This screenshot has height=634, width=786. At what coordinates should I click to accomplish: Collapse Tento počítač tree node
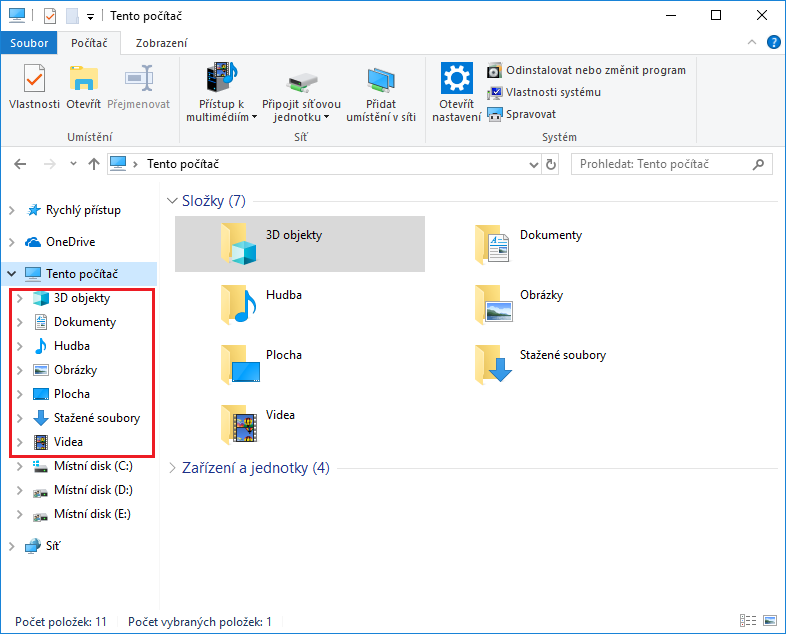click(12, 274)
